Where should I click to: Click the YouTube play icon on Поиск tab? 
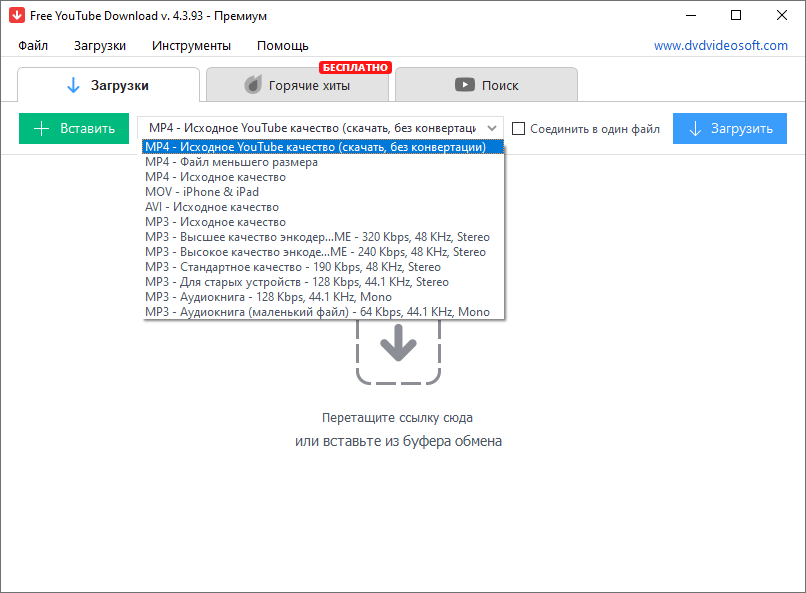click(464, 85)
